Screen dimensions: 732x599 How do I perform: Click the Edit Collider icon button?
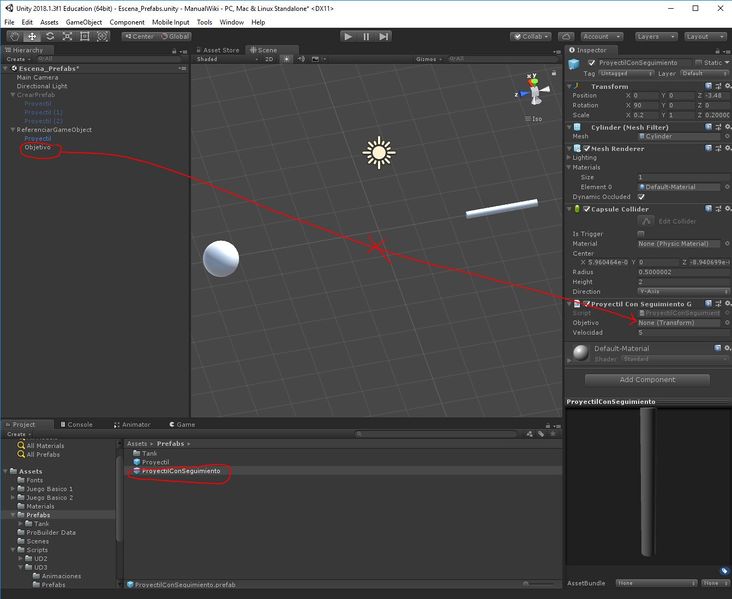(x=646, y=221)
